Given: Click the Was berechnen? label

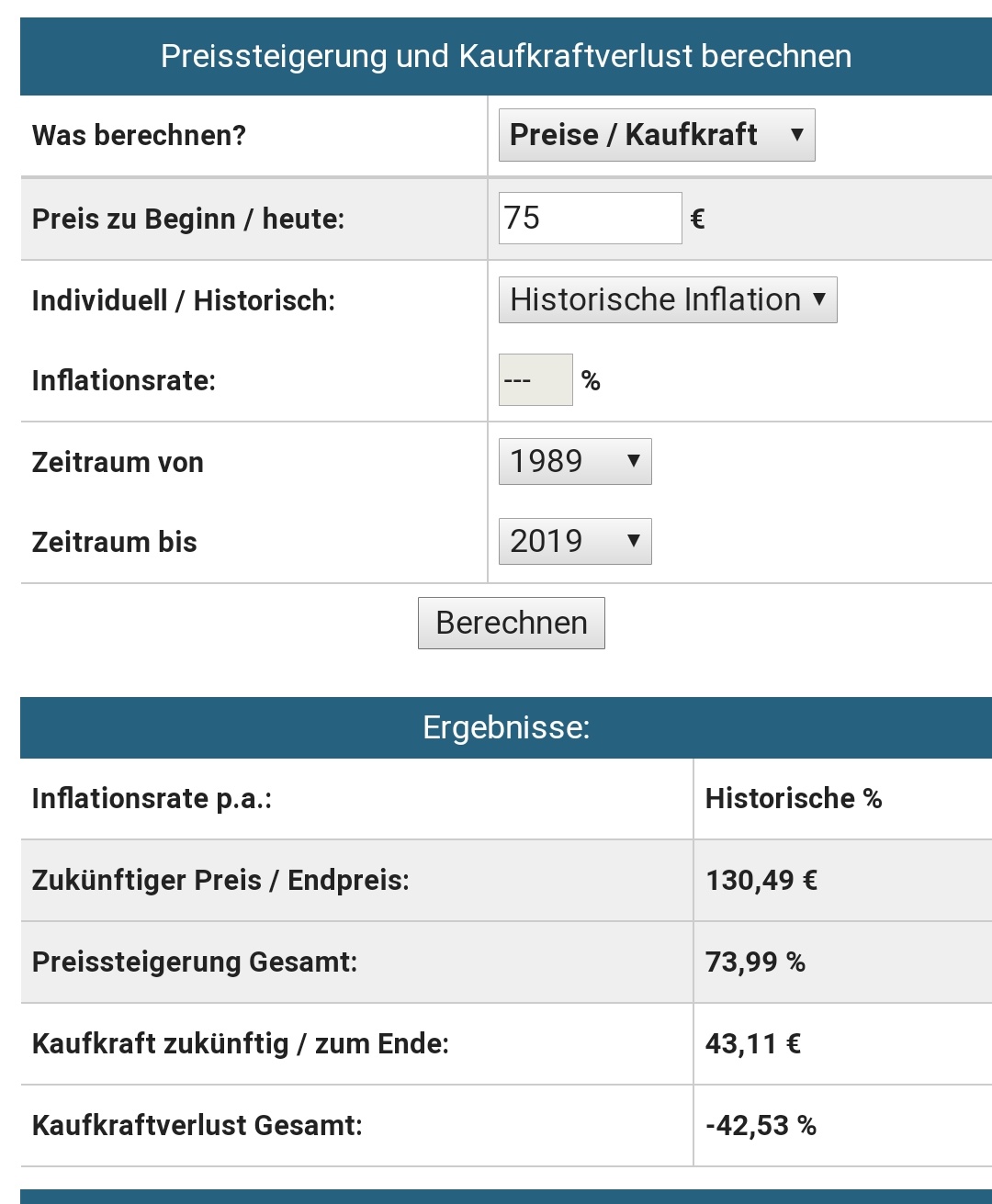Looking at the screenshot, I should tap(139, 135).
